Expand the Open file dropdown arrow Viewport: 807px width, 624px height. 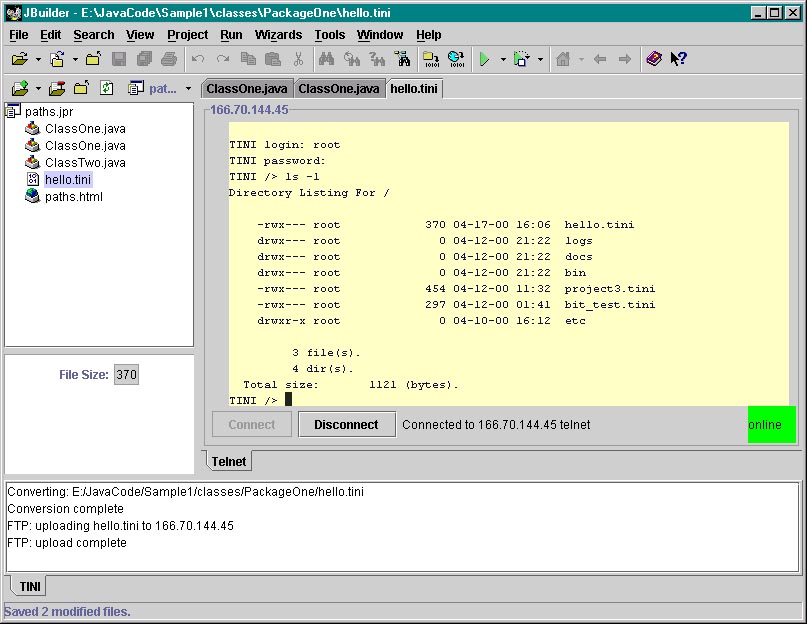tap(36, 60)
